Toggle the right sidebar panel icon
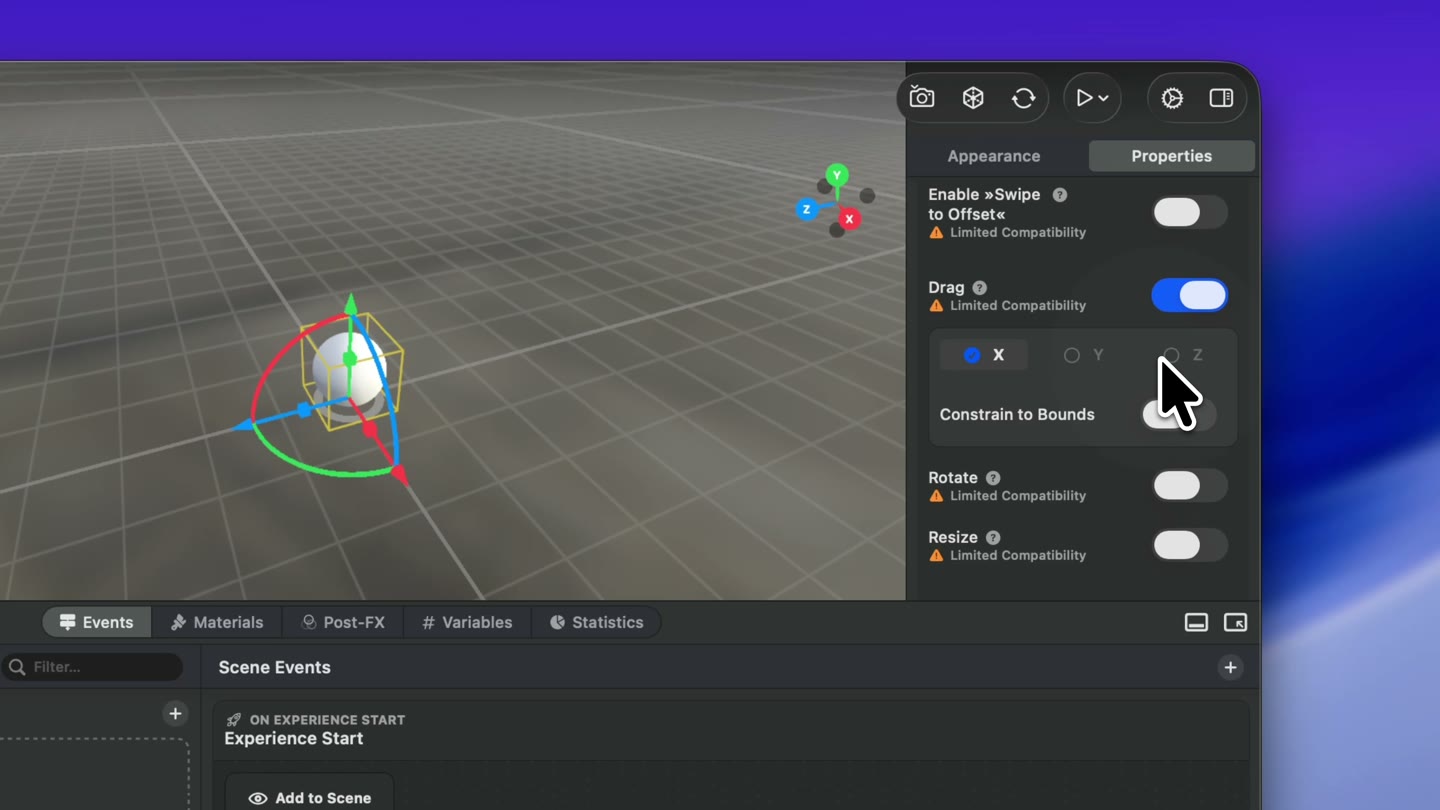The height and width of the screenshot is (810, 1440). coord(1221,98)
